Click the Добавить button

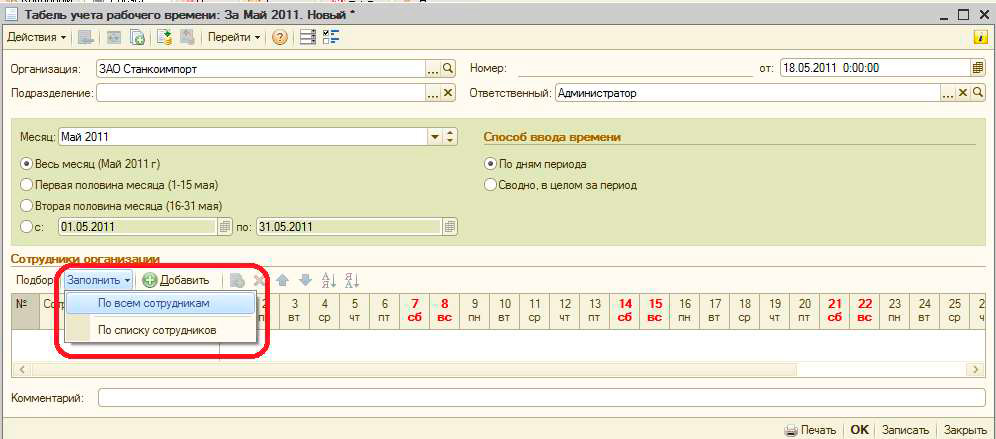click(175, 280)
